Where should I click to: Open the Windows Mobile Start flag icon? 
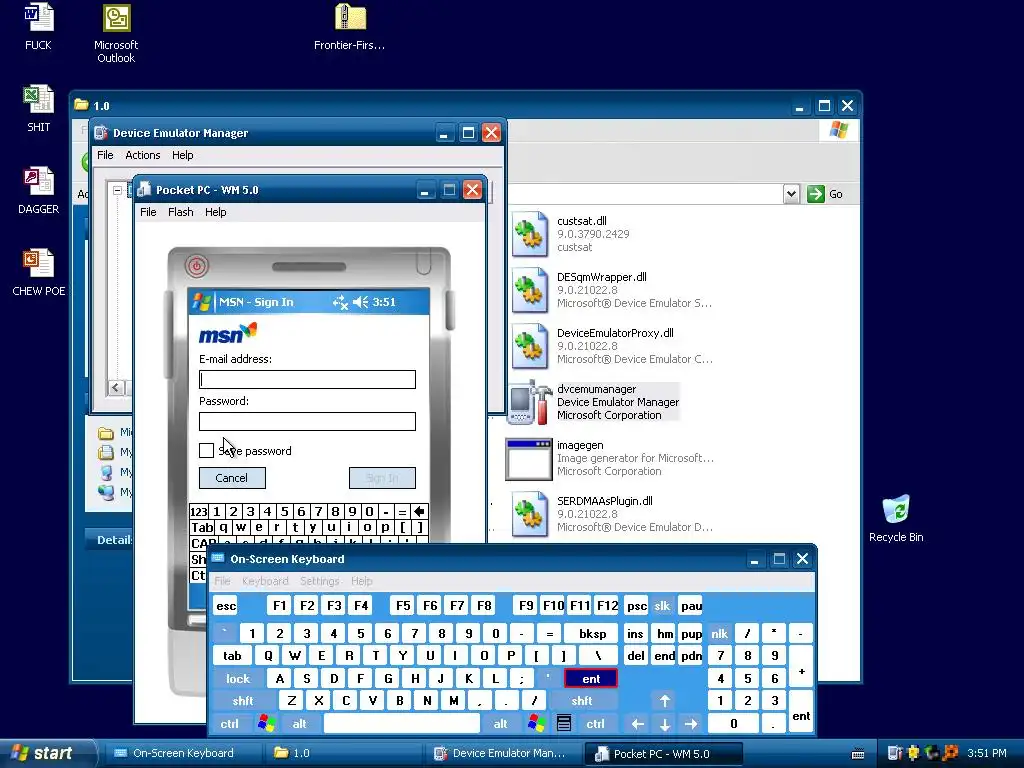(x=202, y=302)
